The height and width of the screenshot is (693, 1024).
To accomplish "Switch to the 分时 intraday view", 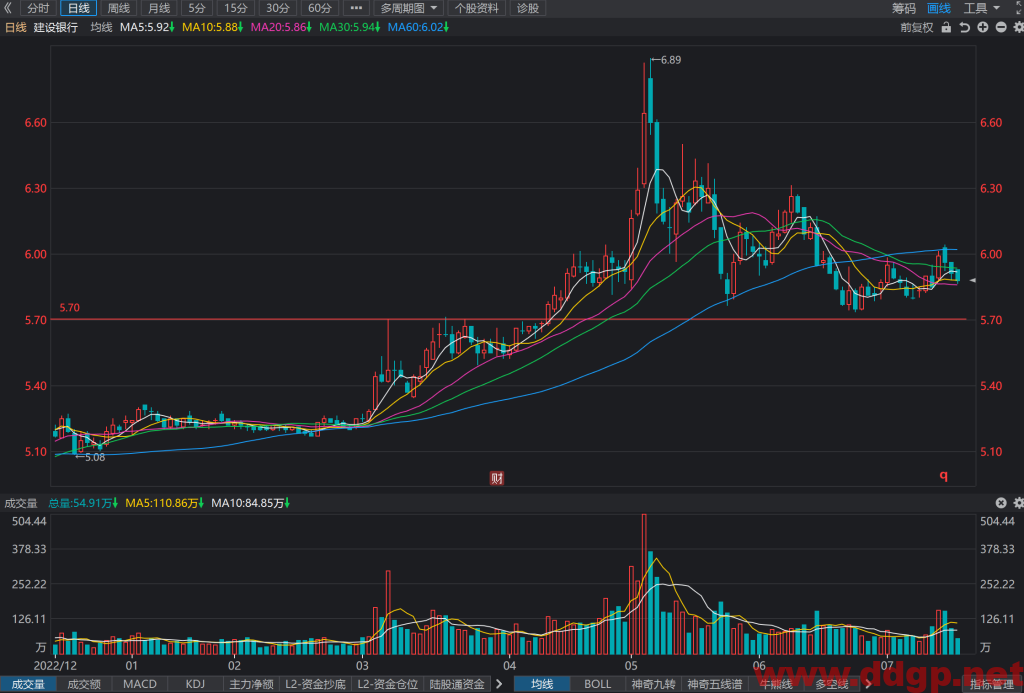I will pos(38,8).
